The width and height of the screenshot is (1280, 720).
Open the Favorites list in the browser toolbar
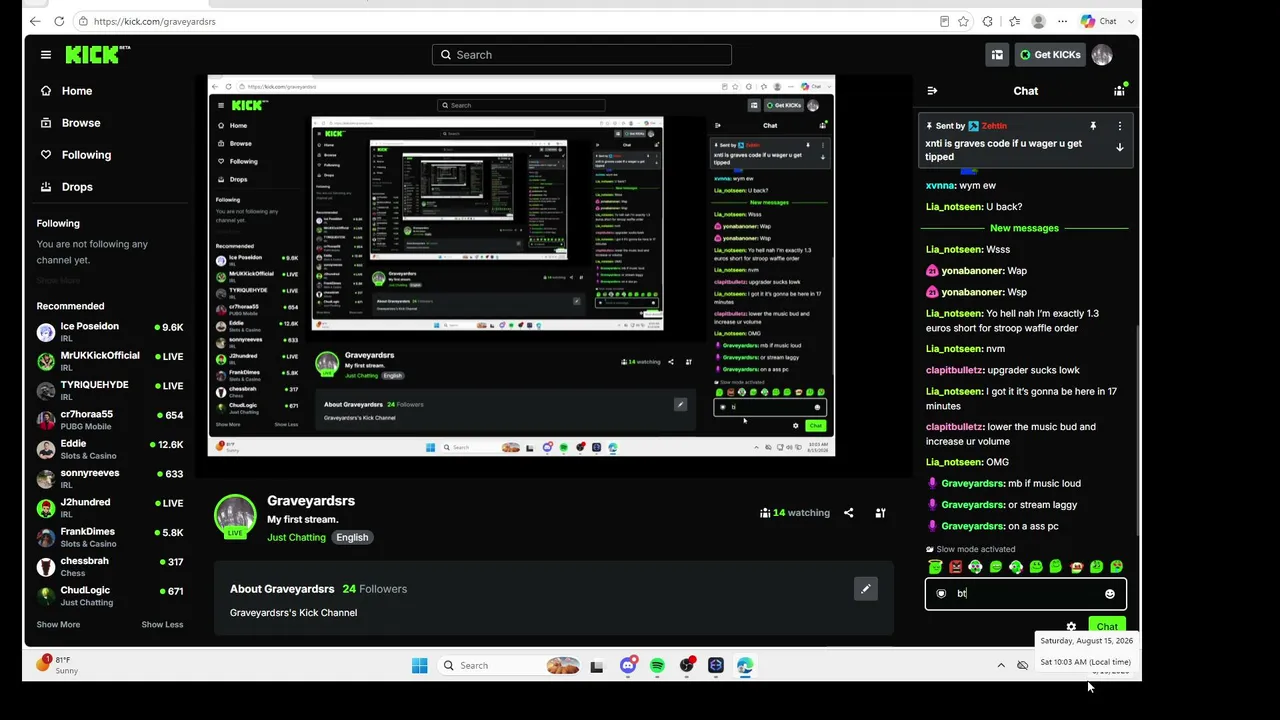(1014, 21)
